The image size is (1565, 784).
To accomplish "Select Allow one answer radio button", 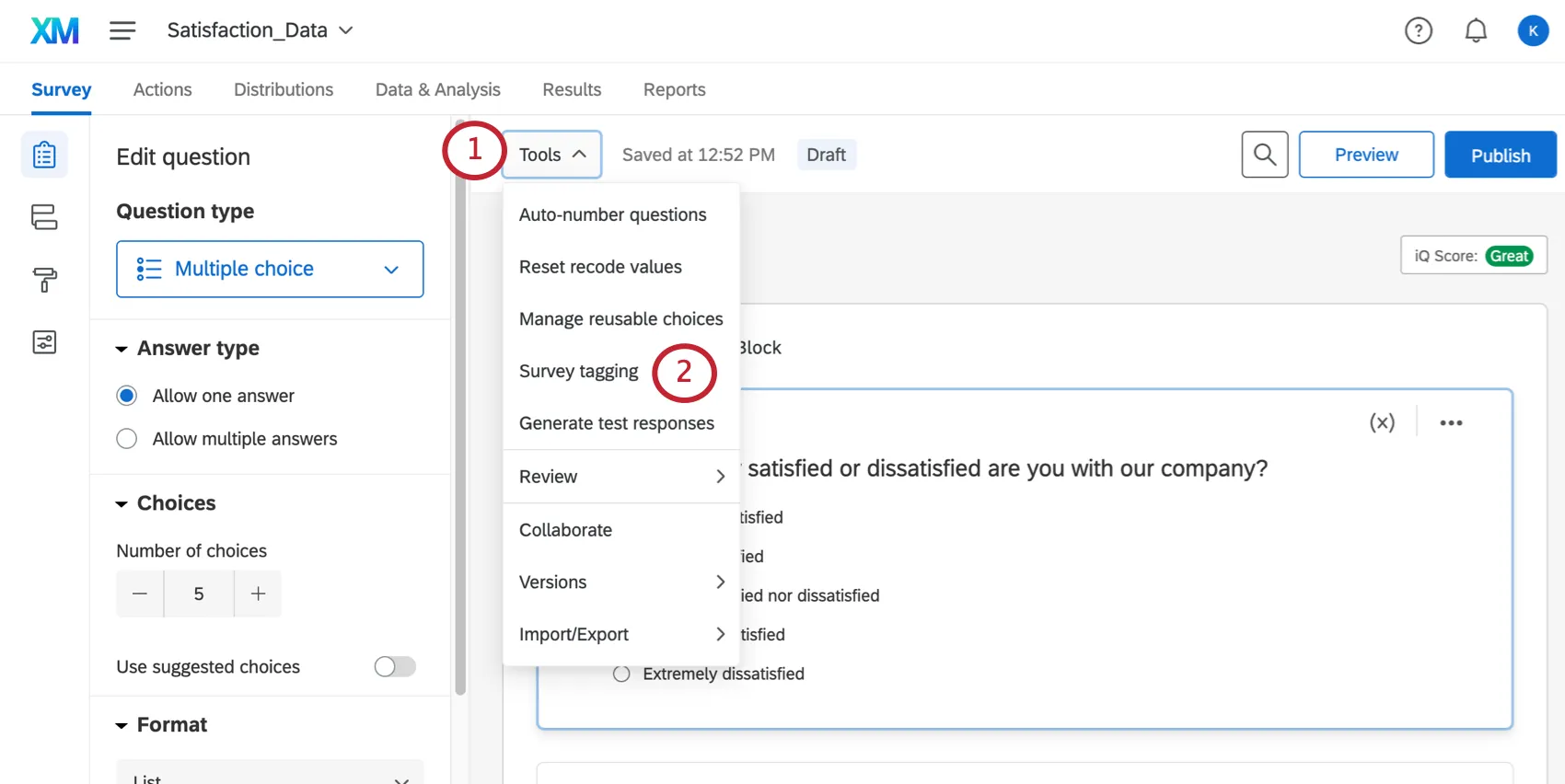I will (127, 396).
